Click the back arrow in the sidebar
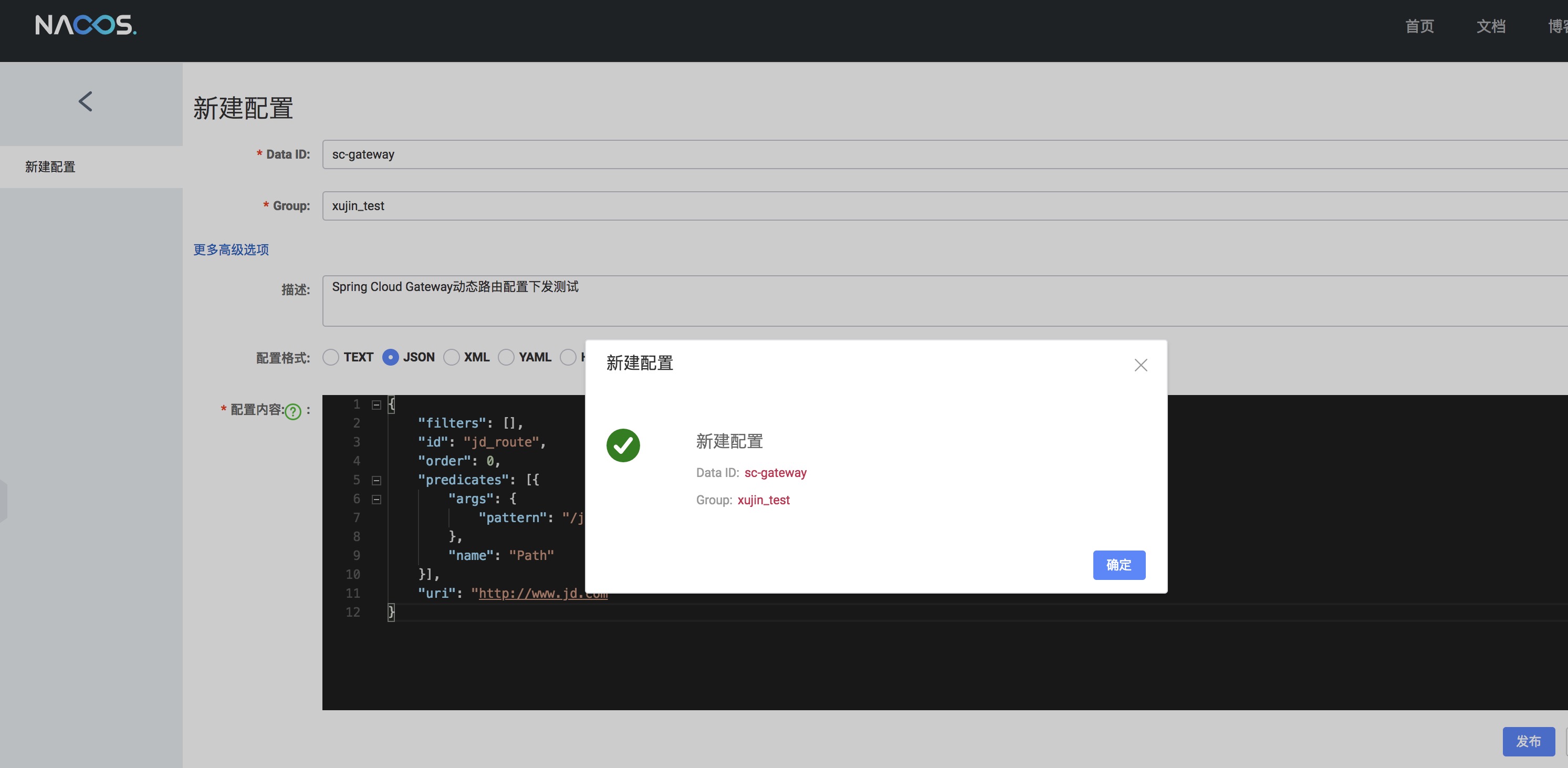This screenshot has height=768, width=1568. point(86,102)
